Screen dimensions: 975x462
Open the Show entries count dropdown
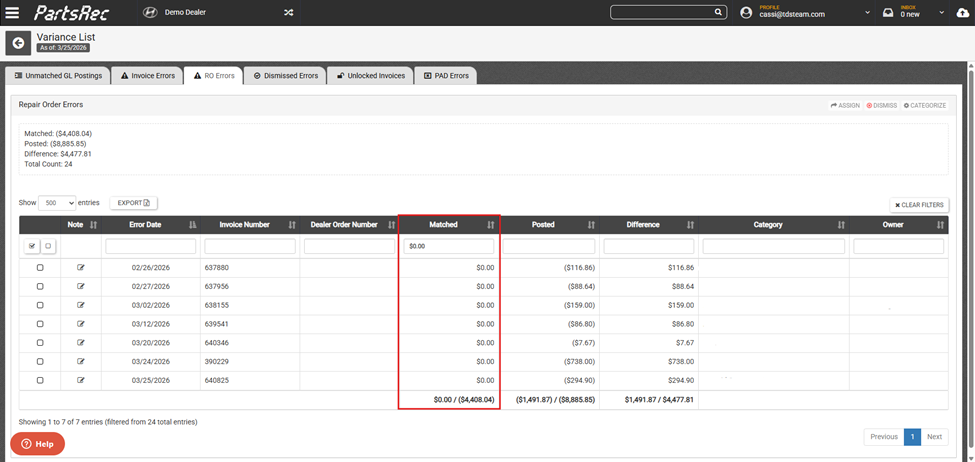point(57,203)
